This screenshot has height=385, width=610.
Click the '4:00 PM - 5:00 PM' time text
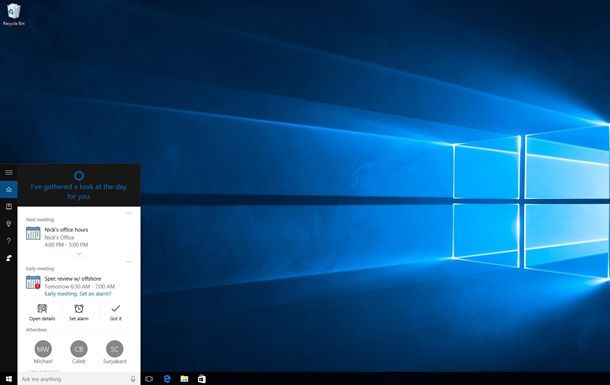tap(66, 245)
